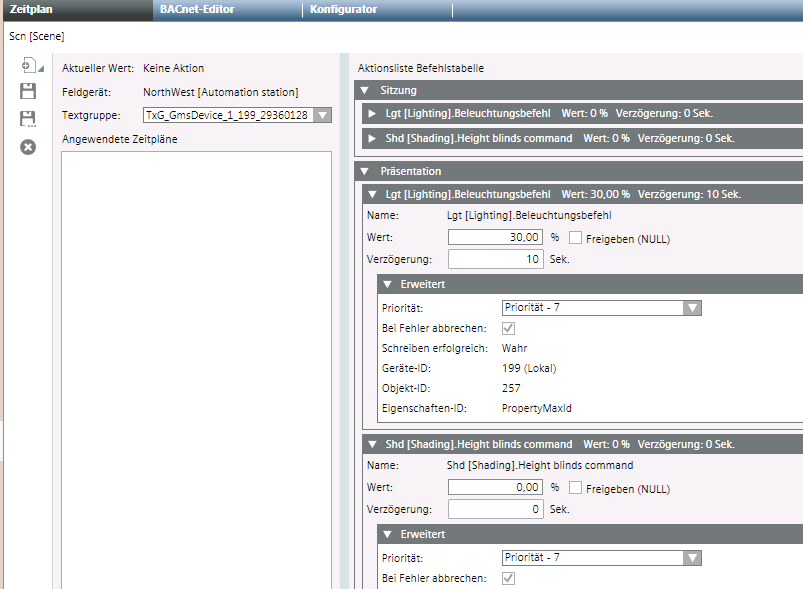Viewport: 803px width, 589px height.
Task: Click the New document icon
Action: tap(27, 67)
